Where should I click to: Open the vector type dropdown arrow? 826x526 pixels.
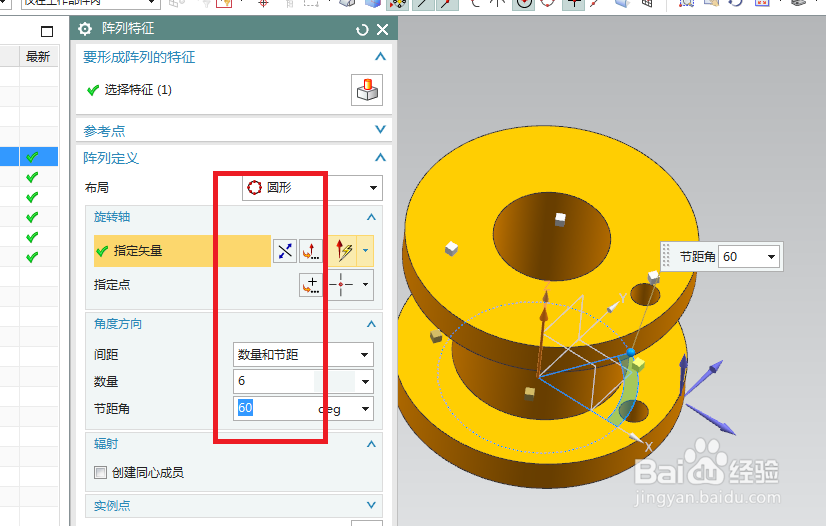[x=366, y=251]
